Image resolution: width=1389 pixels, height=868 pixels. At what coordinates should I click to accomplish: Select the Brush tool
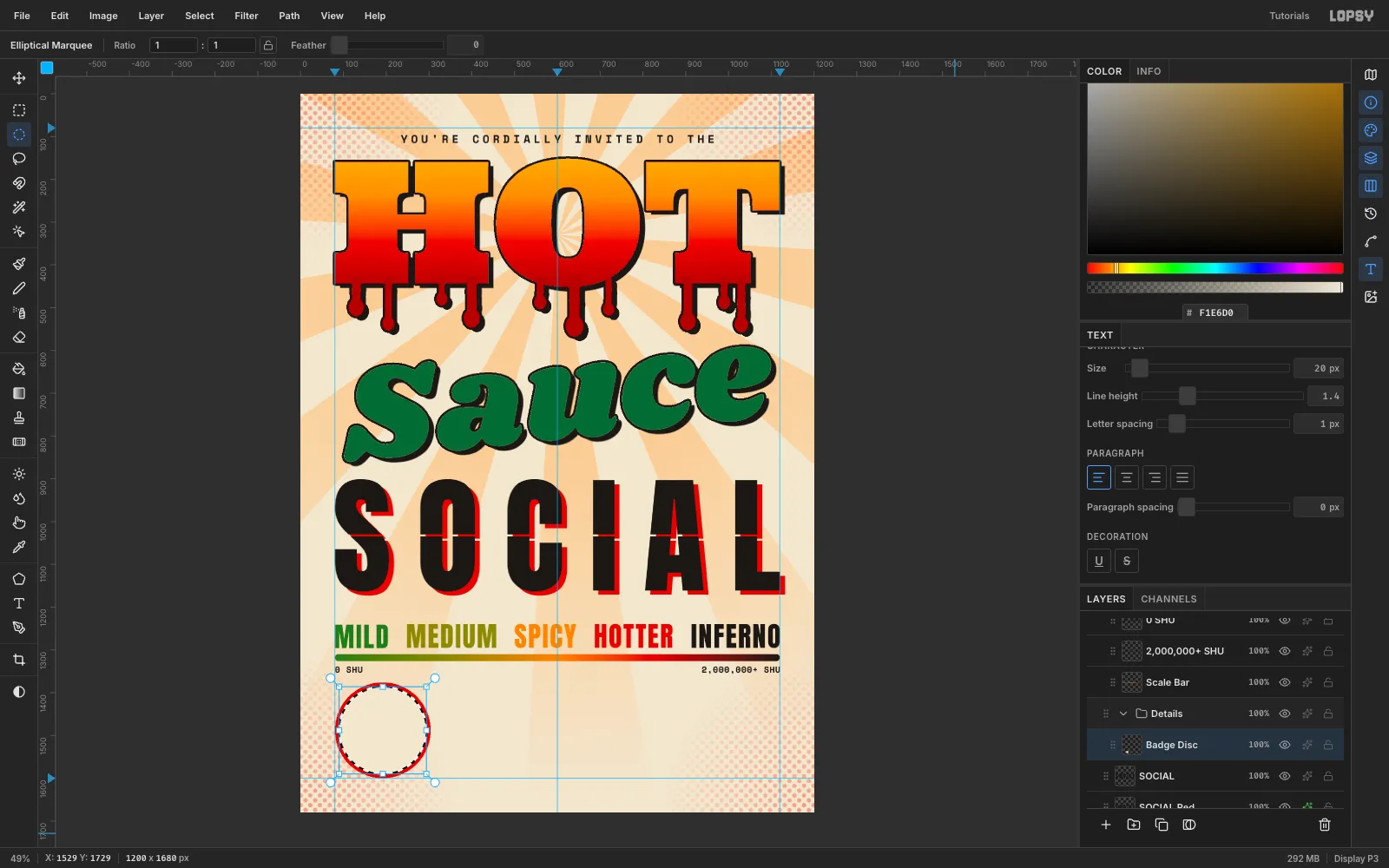19,264
